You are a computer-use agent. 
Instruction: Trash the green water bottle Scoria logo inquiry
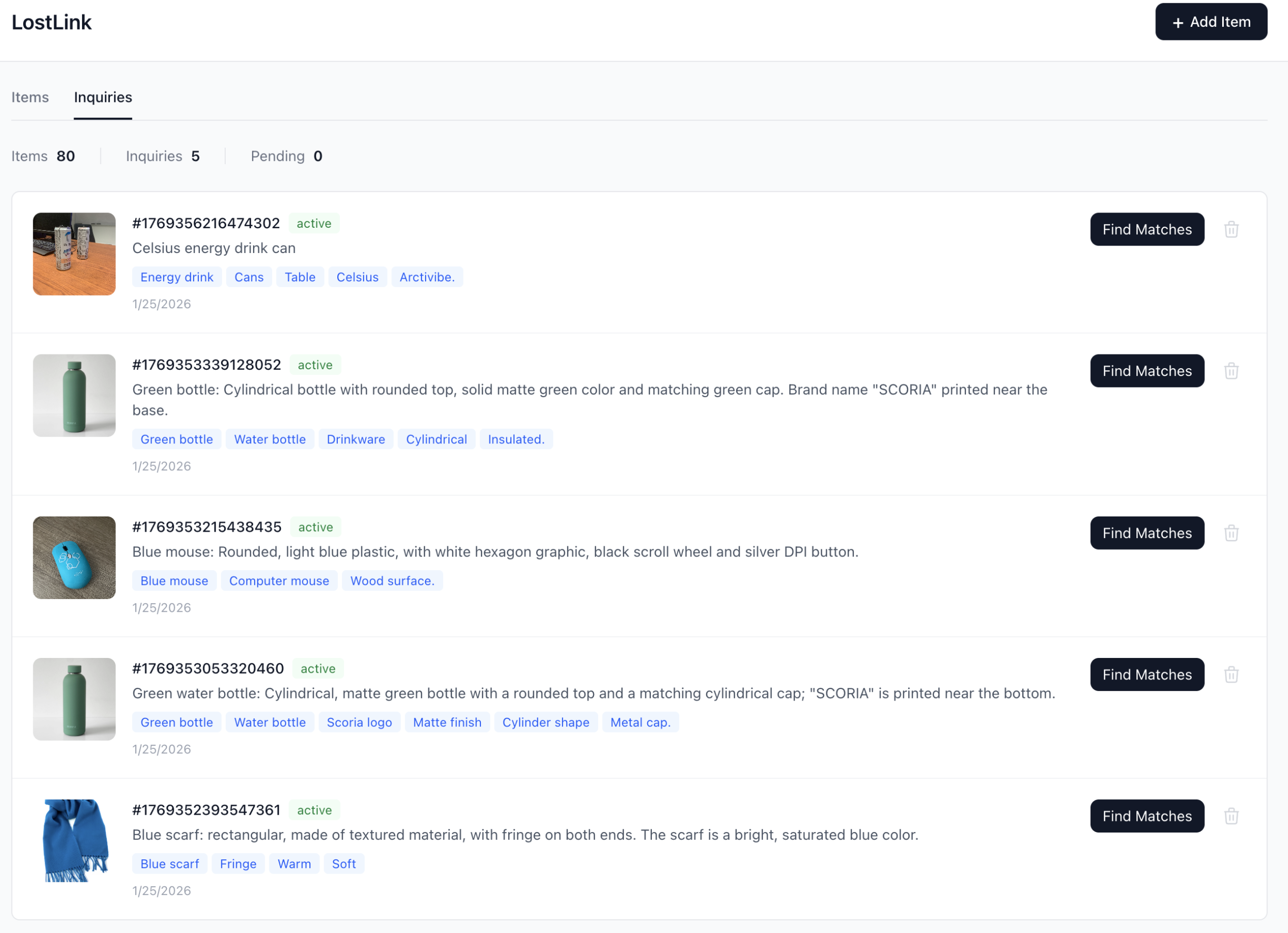pyautogui.click(x=1231, y=674)
